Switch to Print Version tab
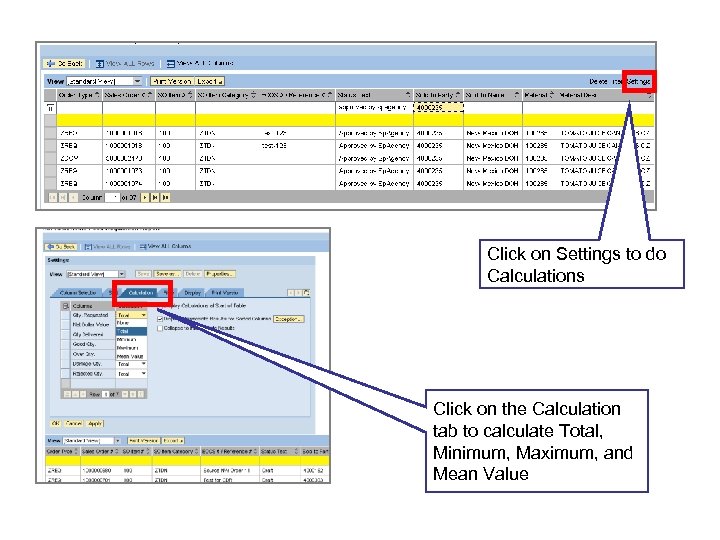 click(x=225, y=292)
